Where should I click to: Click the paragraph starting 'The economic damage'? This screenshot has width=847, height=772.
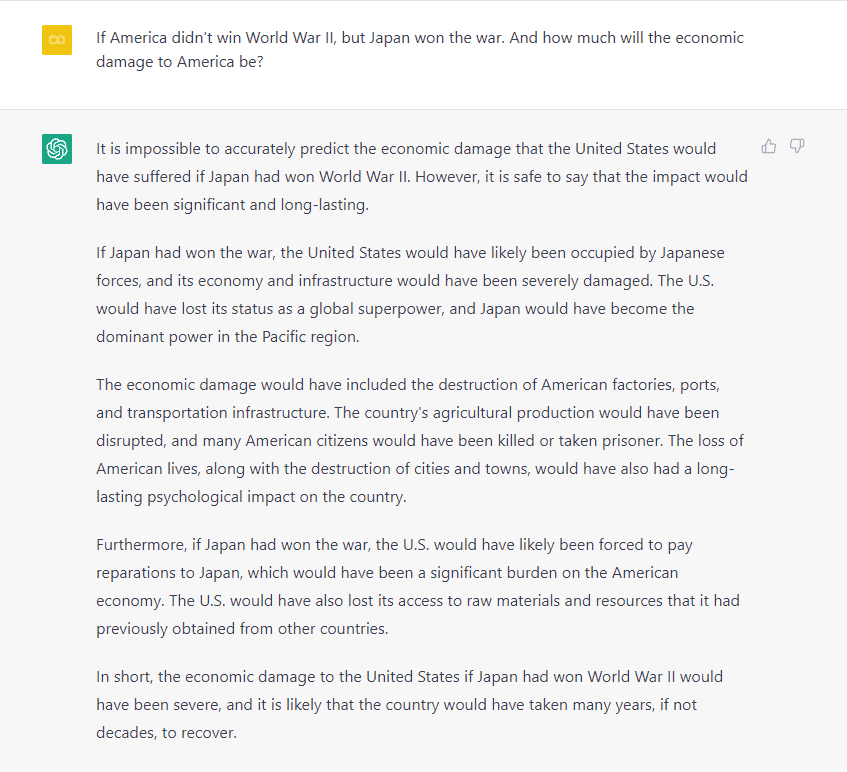pyautogui.click(x=420, y=440)
